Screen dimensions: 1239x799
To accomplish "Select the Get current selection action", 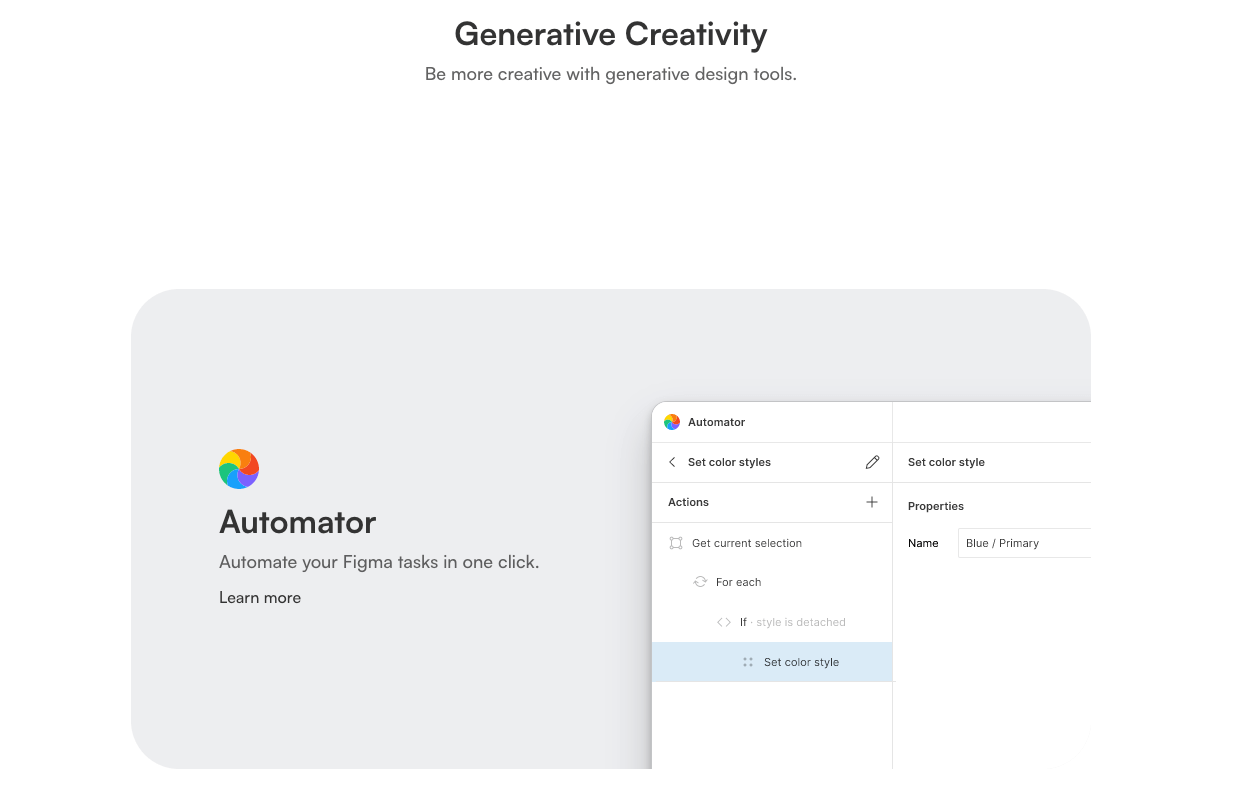I will pyautogui.click(x=772, y=543).
